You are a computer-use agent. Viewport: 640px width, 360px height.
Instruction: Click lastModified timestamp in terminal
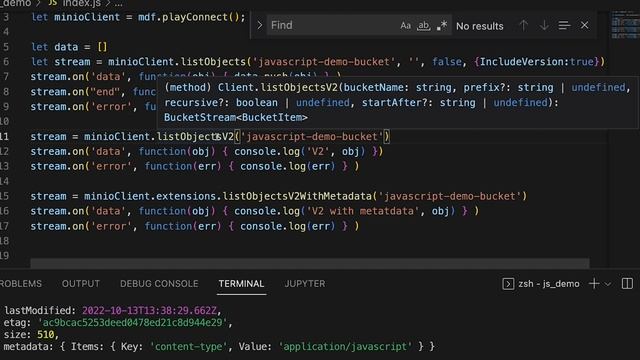pos(149,311)
